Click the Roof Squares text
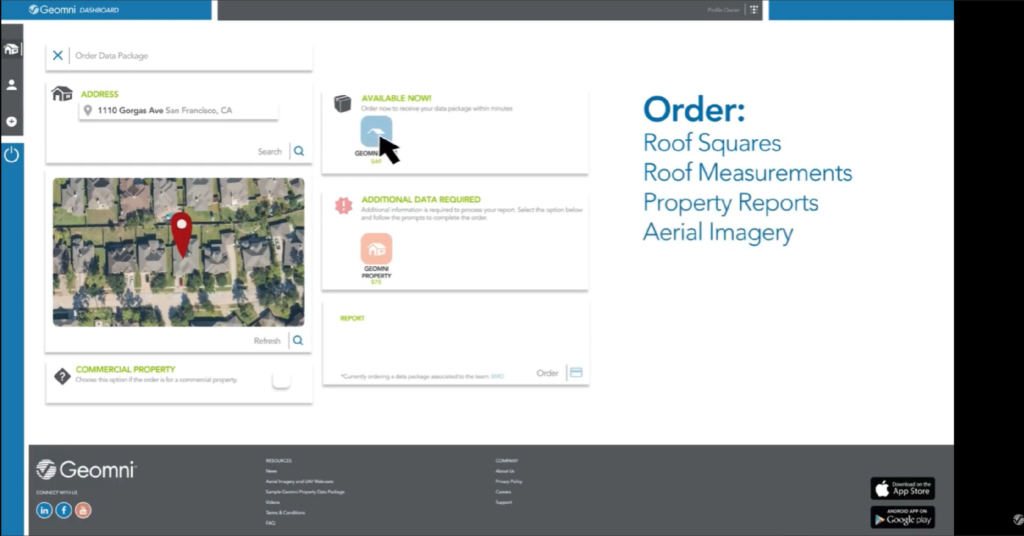This screenshot has width=1024, height=536. click(712, 143)
